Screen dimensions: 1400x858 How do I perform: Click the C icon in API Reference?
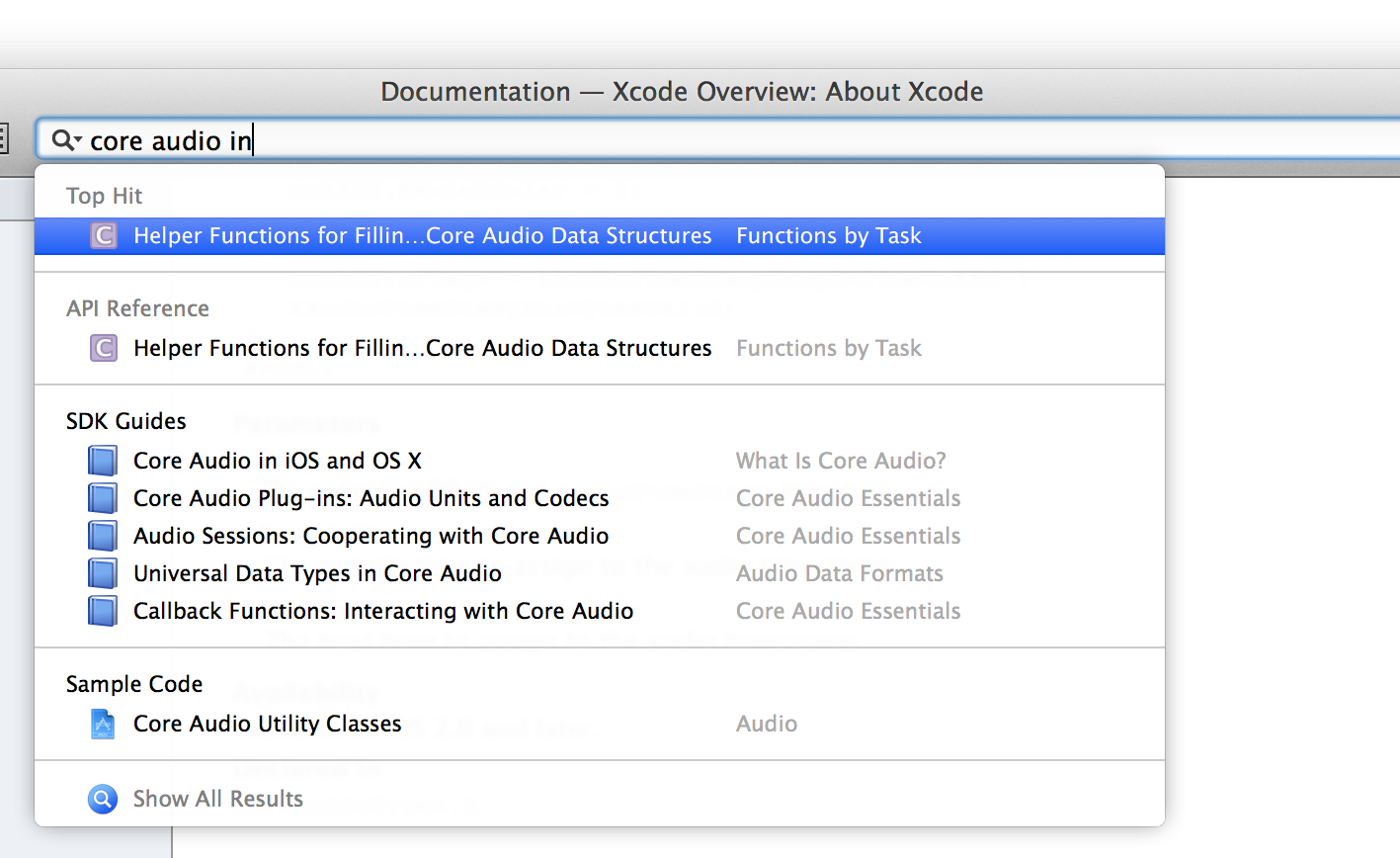(104, 348)
